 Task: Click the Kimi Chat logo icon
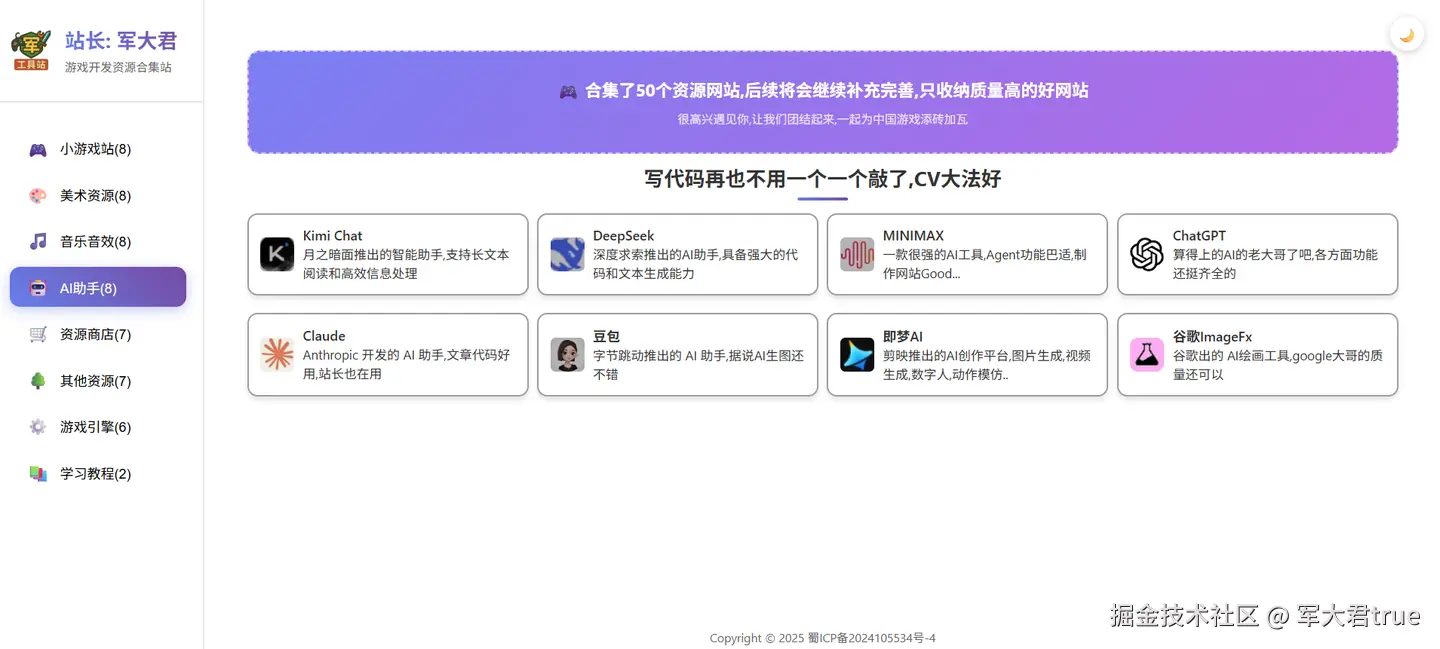pos(277,254)
